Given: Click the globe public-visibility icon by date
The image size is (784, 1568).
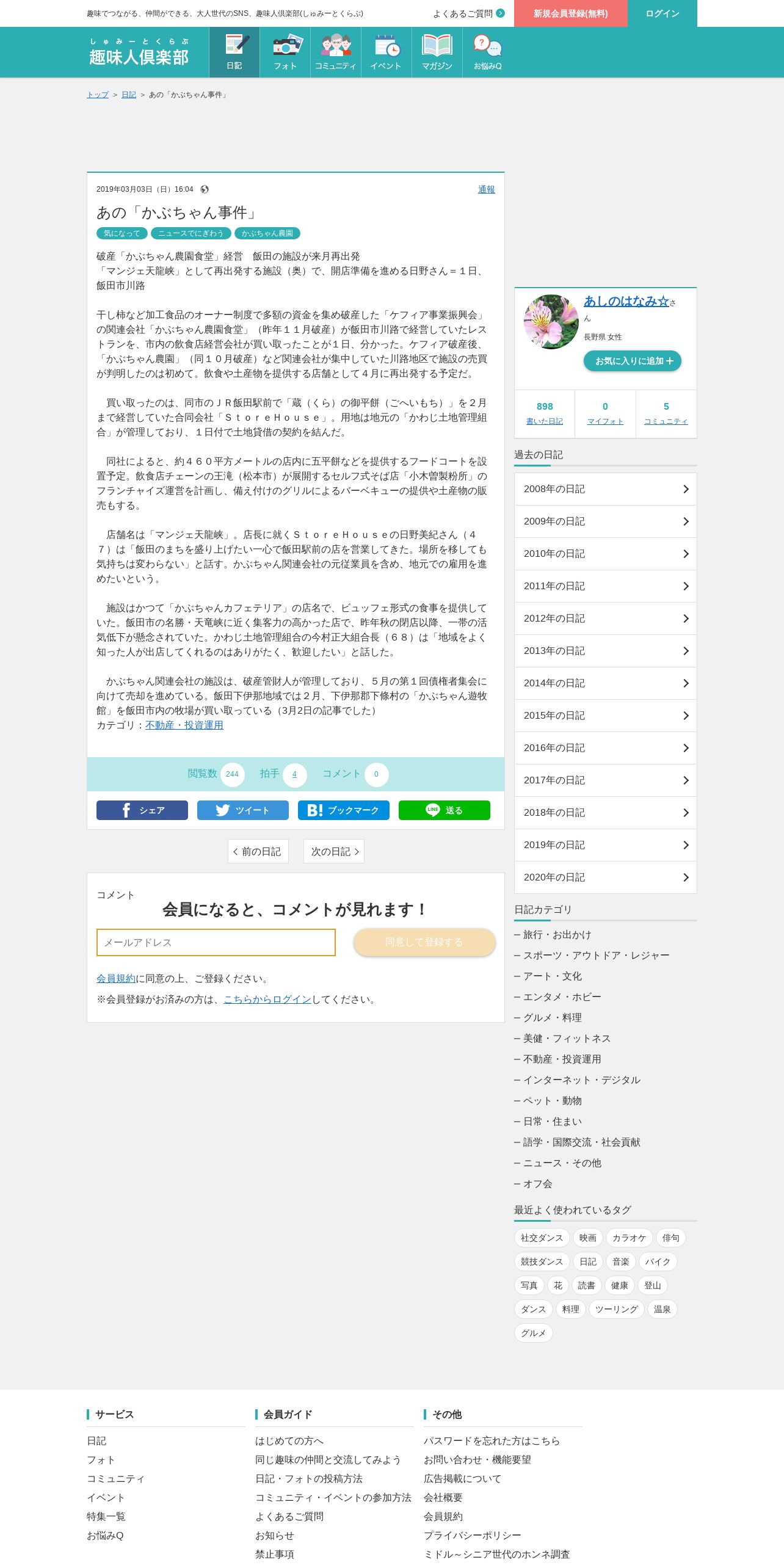Looking at the screenshot, I should (205, 189).
